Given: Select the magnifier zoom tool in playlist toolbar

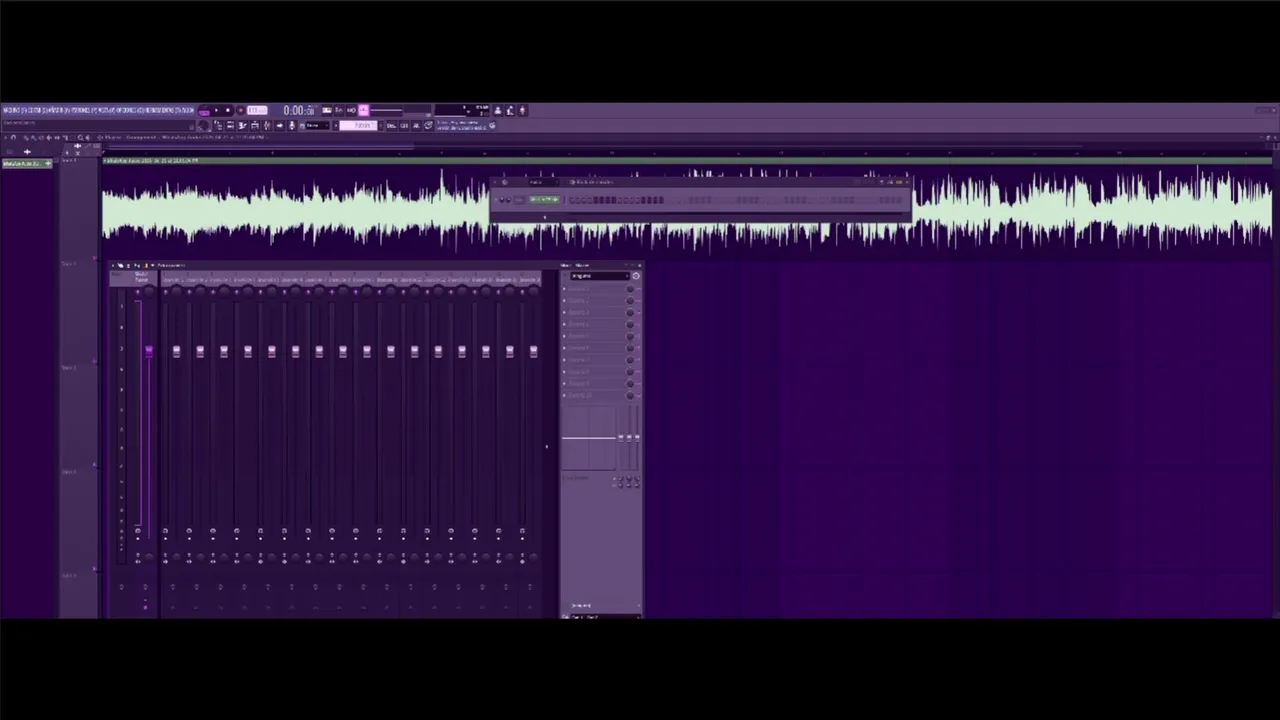Looking at the screenshot, I should 81,137.
